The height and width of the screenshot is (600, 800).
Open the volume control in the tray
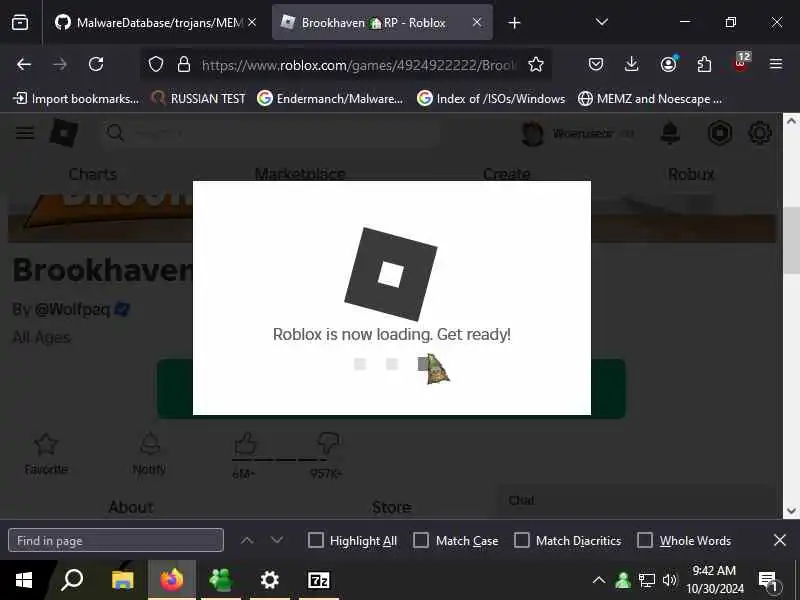tap(669, 580)
